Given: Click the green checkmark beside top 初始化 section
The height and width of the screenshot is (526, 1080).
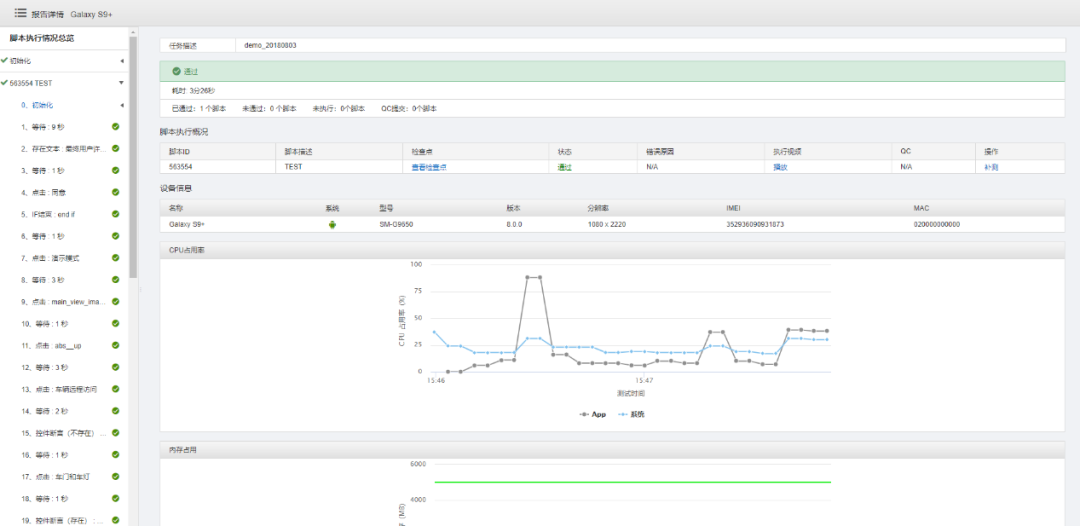Looking at the screenshot, I should (5, 61).
